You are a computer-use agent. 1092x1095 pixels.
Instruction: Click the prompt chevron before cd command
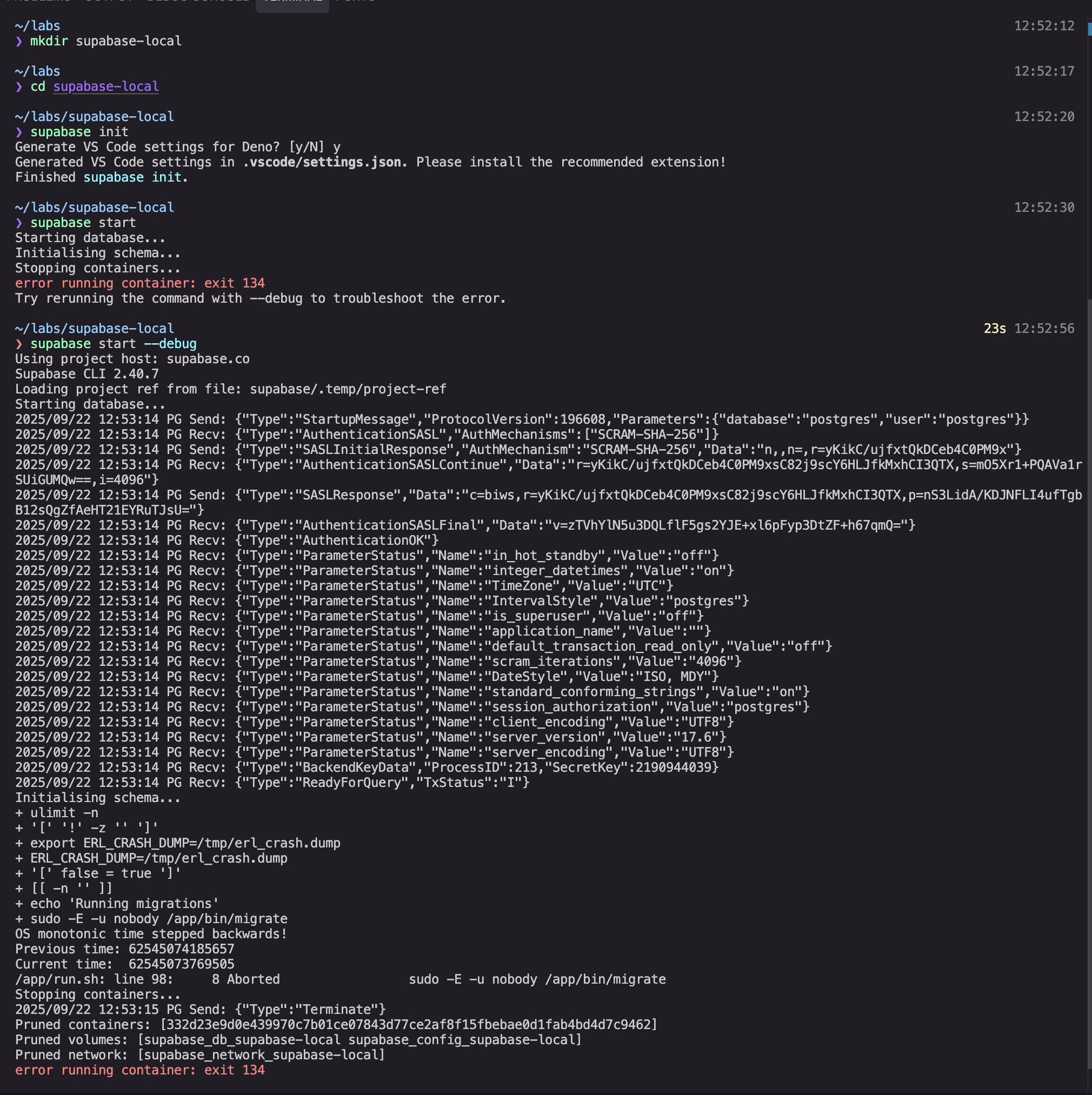pyautogui.click(x=19, y=86)
